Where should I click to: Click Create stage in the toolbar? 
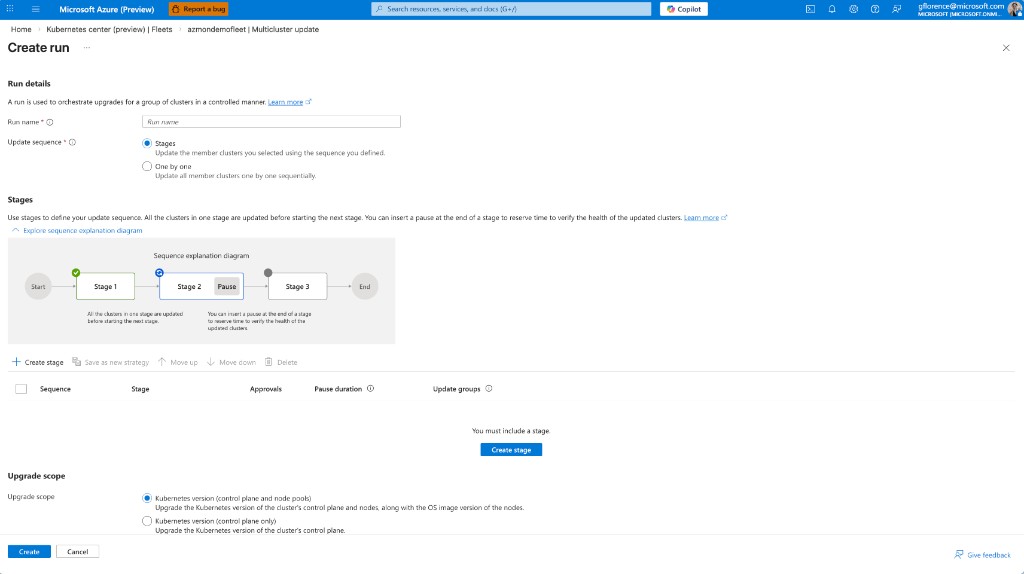coord(38,362)
